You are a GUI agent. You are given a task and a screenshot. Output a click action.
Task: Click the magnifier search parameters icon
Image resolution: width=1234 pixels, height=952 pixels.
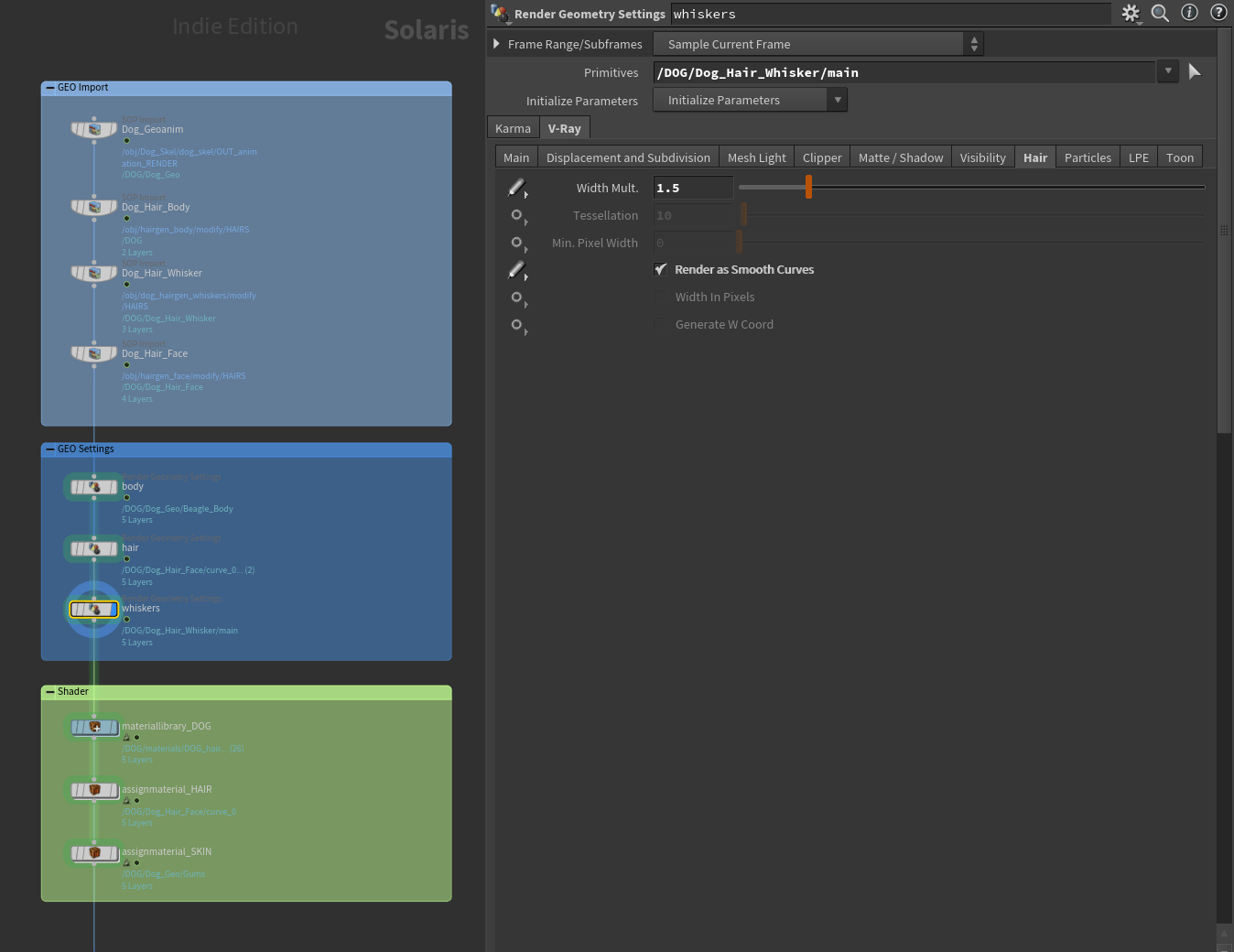pyautogui.click(x=1160, y=13)
